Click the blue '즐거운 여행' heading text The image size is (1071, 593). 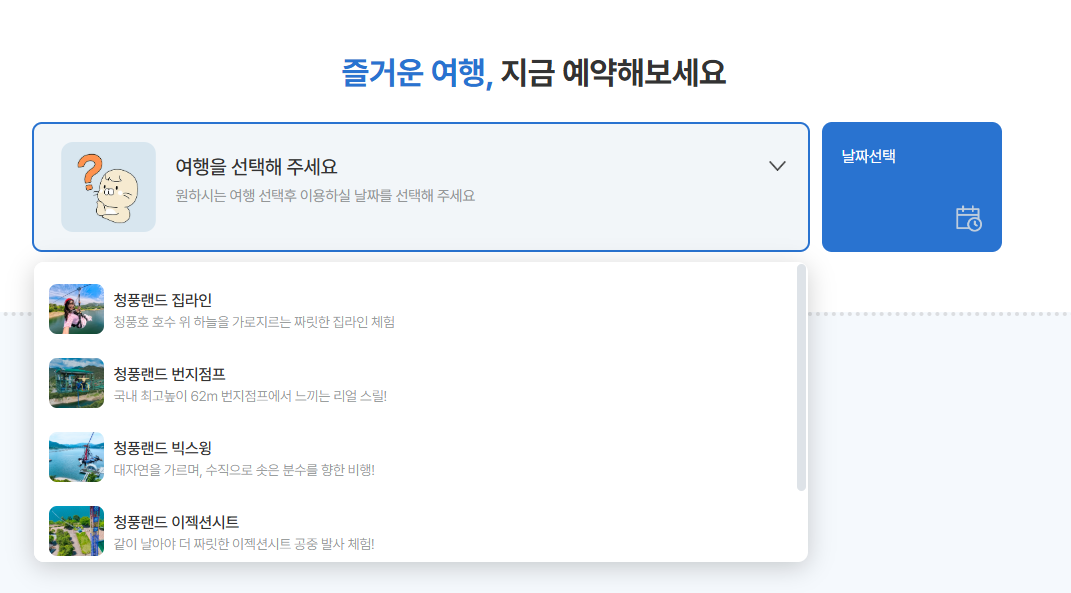[x=417, y=73]
